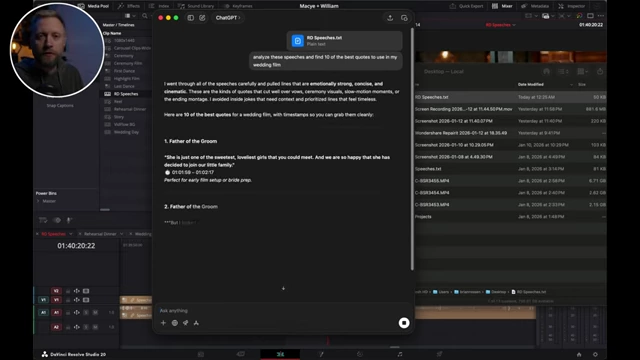Screen dimensions: 640x360
Task: Lock the V2 video track
Action: [x=68, y=291]
